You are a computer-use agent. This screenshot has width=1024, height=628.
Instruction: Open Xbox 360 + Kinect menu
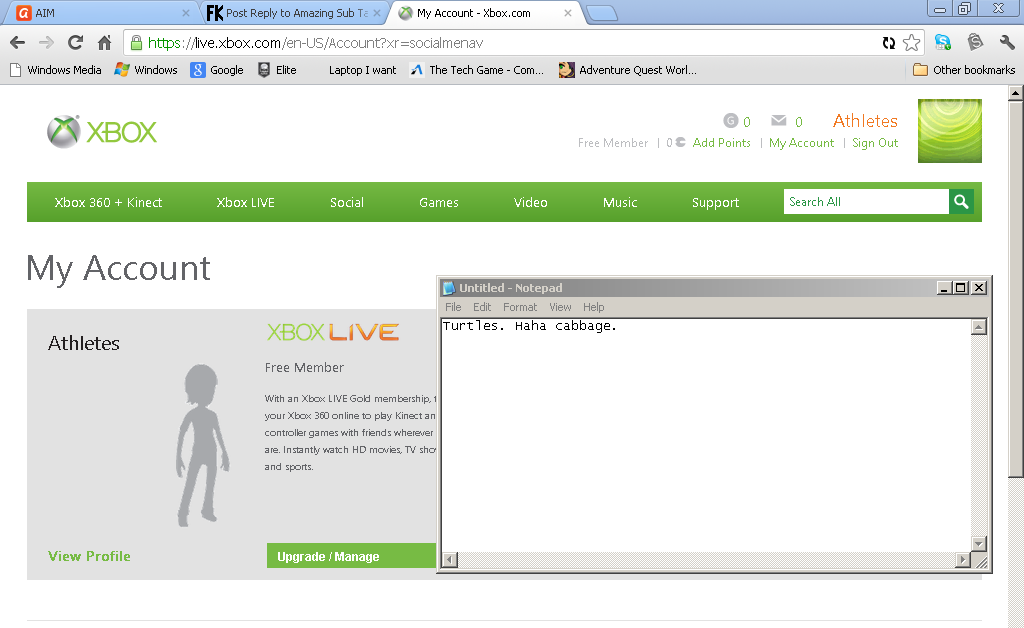pyautogui.click(x=108, y=202)
